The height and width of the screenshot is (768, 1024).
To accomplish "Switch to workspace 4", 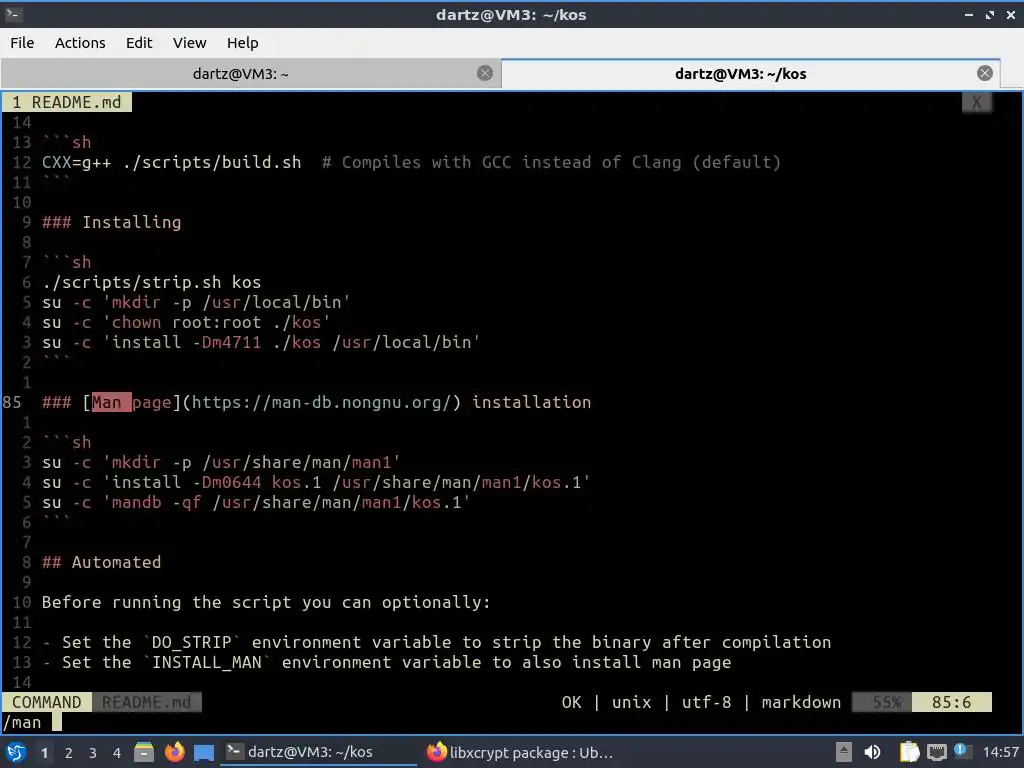I will [117, 753].
